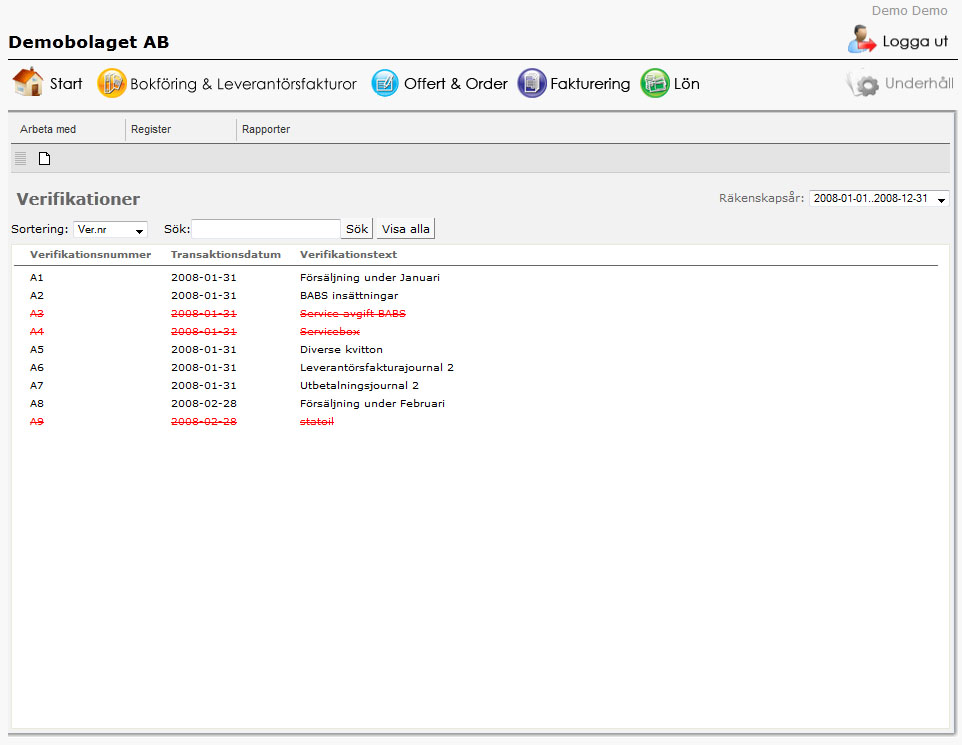
Task: Click the Logga ut user icon
Action: [x=862, y=39]
